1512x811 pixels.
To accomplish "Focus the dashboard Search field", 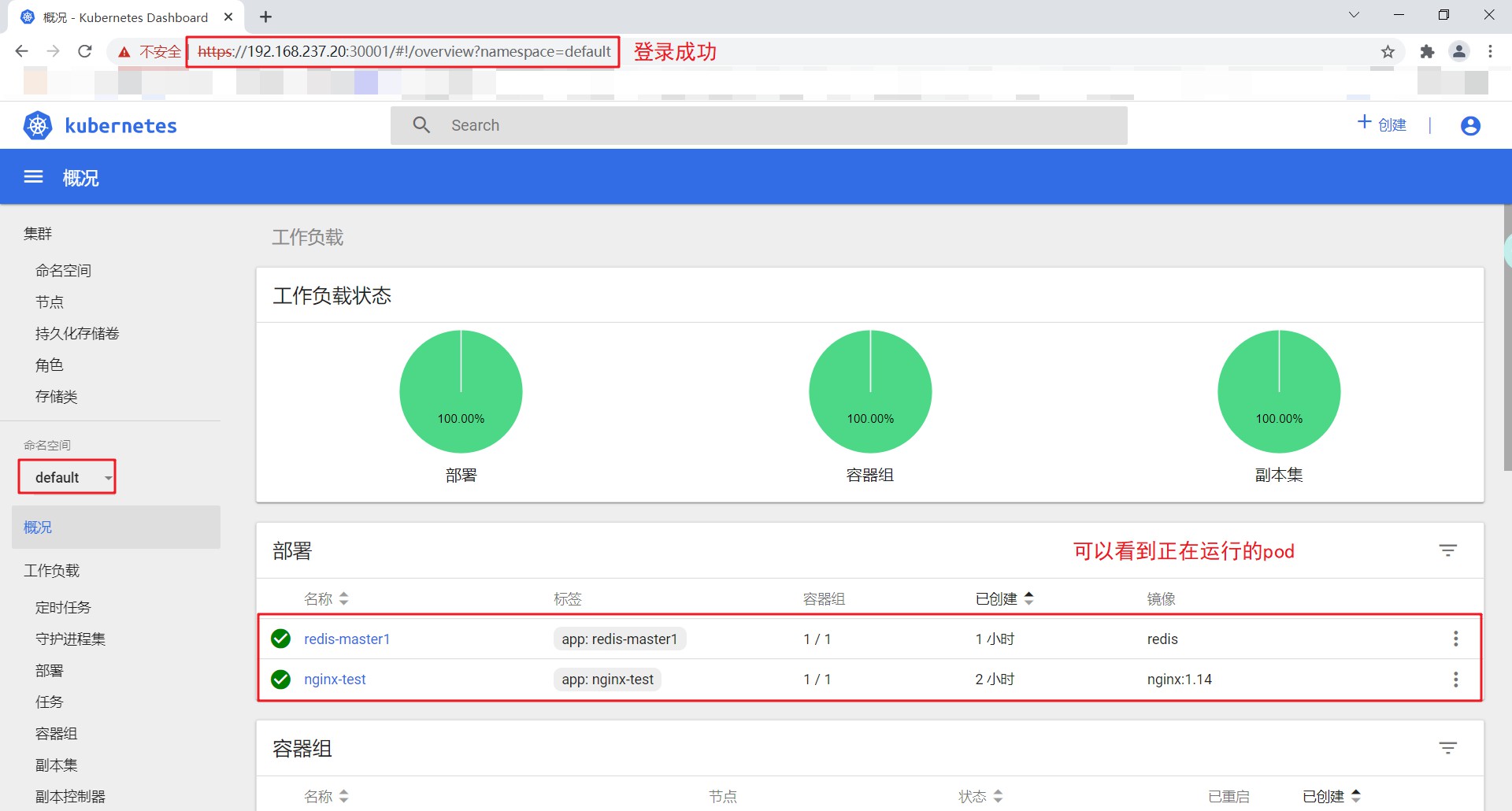I will (x=759, y=125).
